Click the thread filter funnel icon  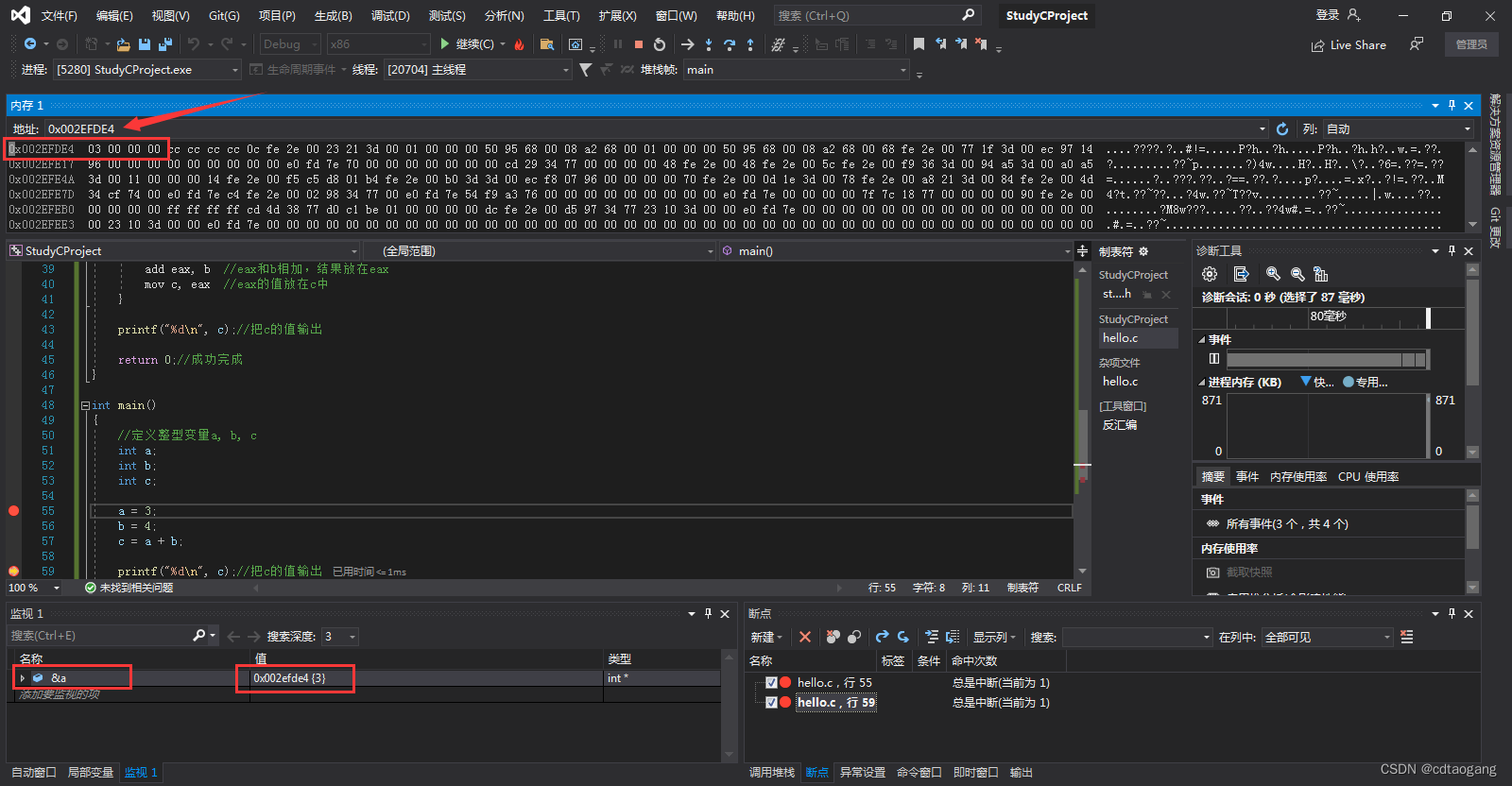[586, 70]
